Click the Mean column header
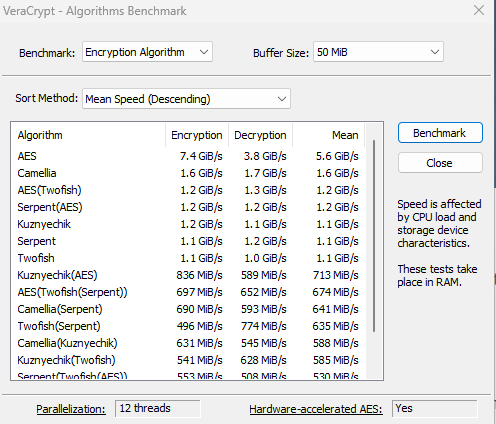 (328, 135)
